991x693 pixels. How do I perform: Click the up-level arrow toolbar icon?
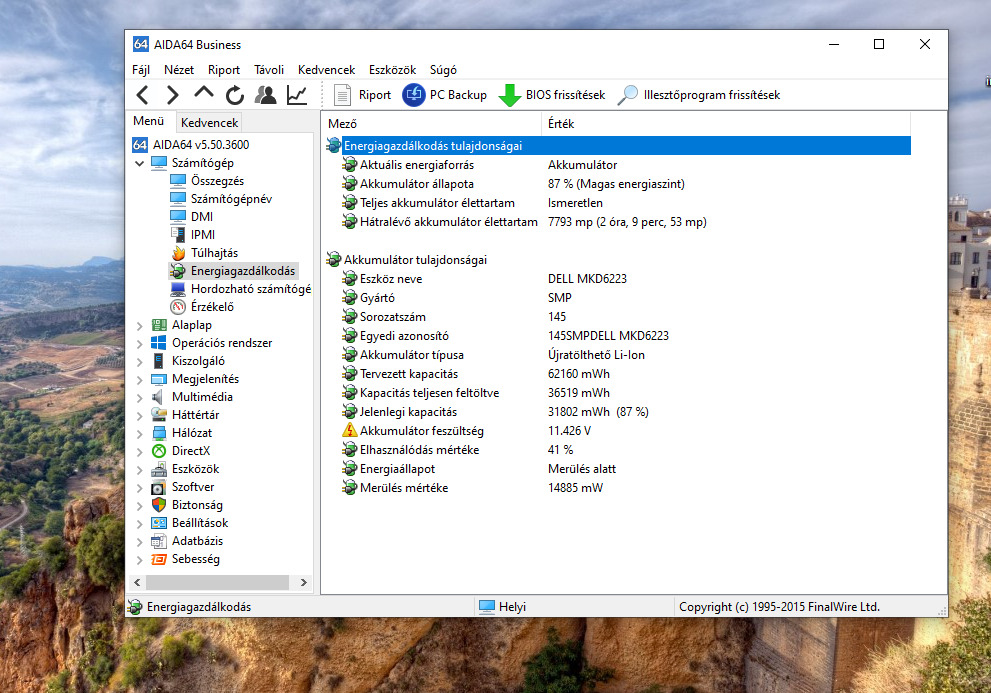pos(204,93)
